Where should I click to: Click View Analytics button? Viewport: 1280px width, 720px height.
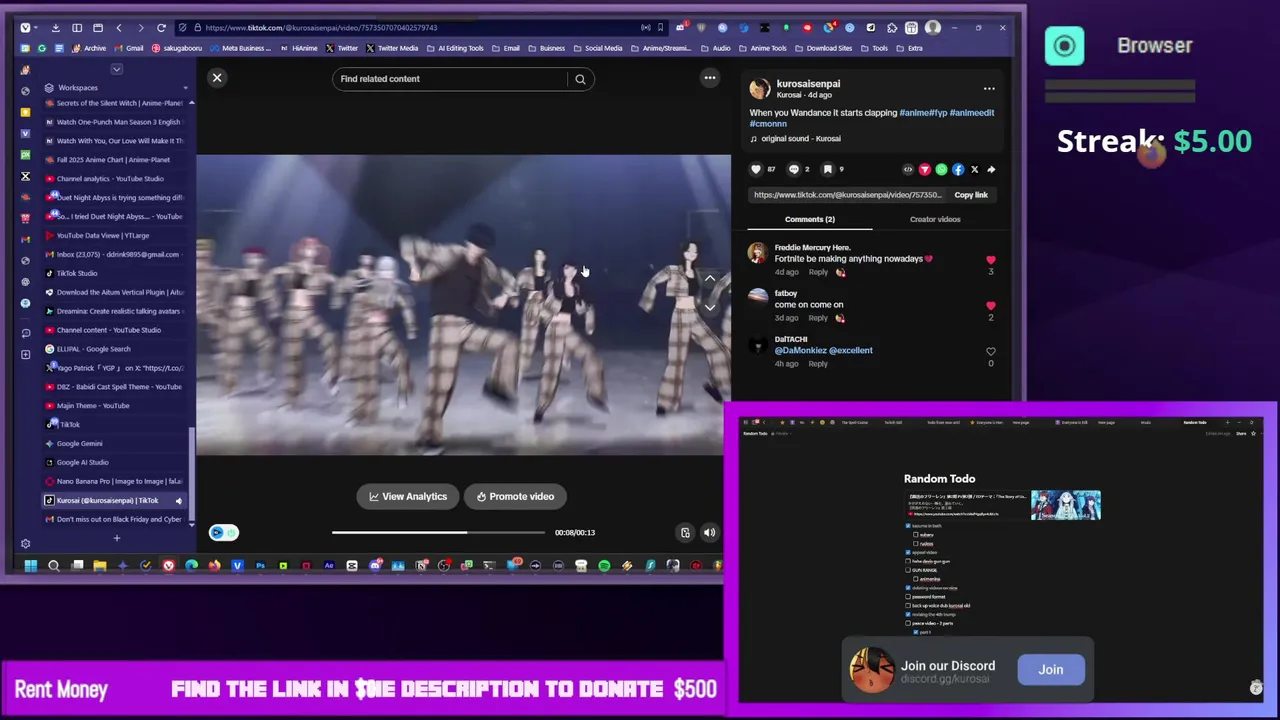[408, 497]
